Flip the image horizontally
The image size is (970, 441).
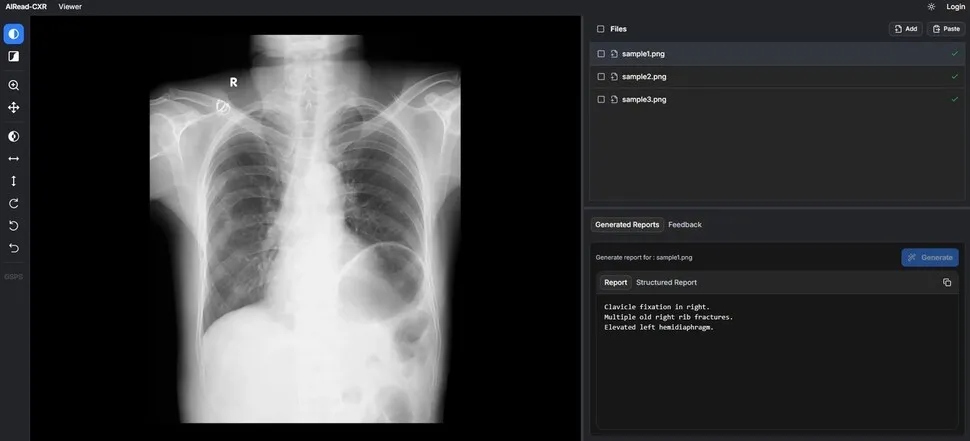point(14,159)
